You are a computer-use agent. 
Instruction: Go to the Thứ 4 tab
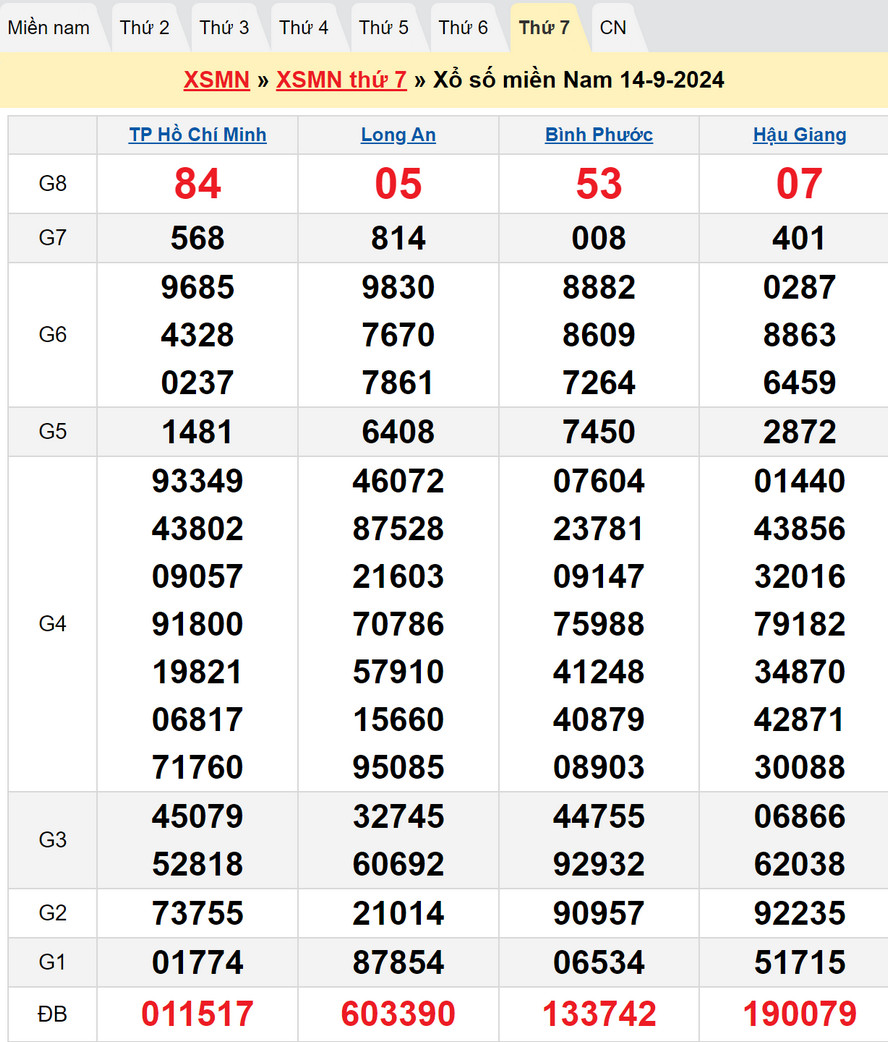click(x=304, y=28)
